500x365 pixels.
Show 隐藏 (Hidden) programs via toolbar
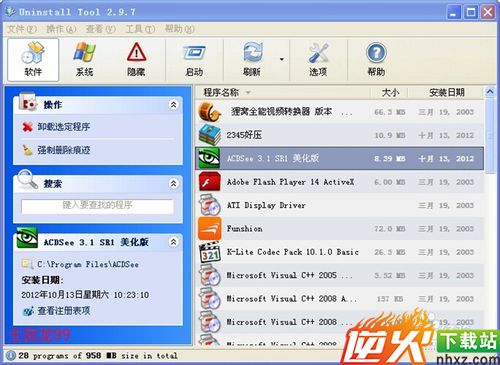pos(136,60)
